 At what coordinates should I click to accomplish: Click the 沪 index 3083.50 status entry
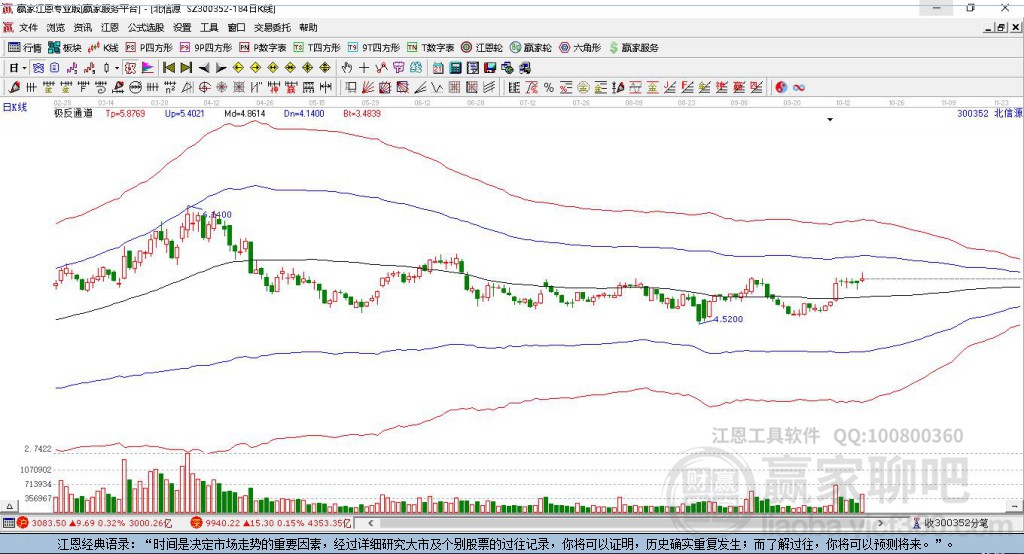point(97,523)
